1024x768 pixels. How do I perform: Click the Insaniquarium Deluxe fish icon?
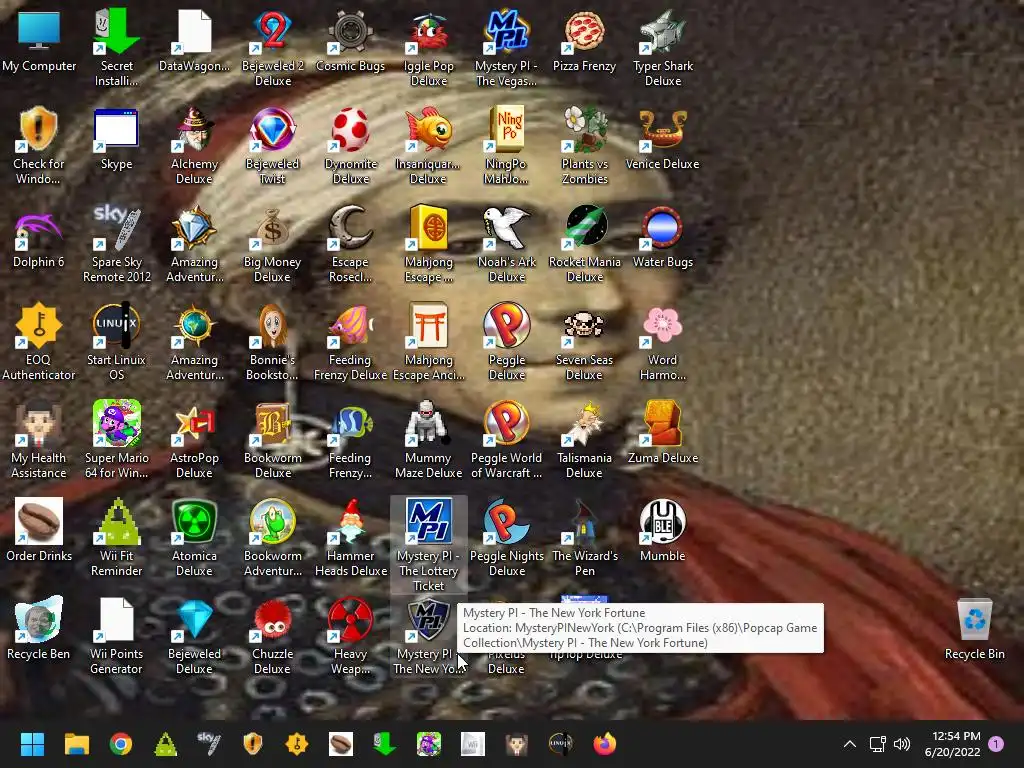click(428, 145)
